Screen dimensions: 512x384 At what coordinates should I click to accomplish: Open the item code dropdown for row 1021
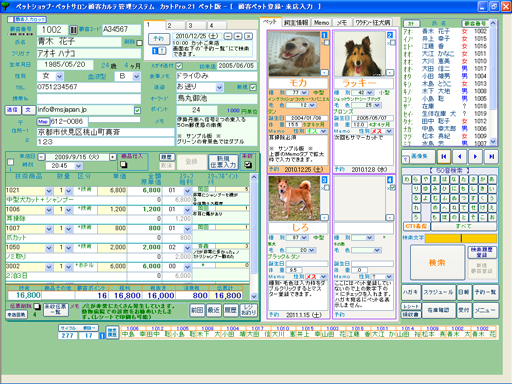click(49, 191)
